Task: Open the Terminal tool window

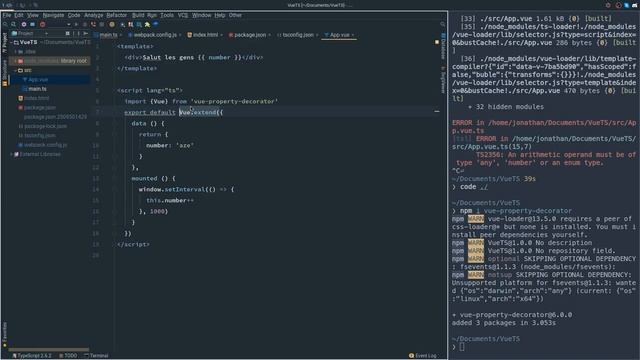Action: (96, 356)
